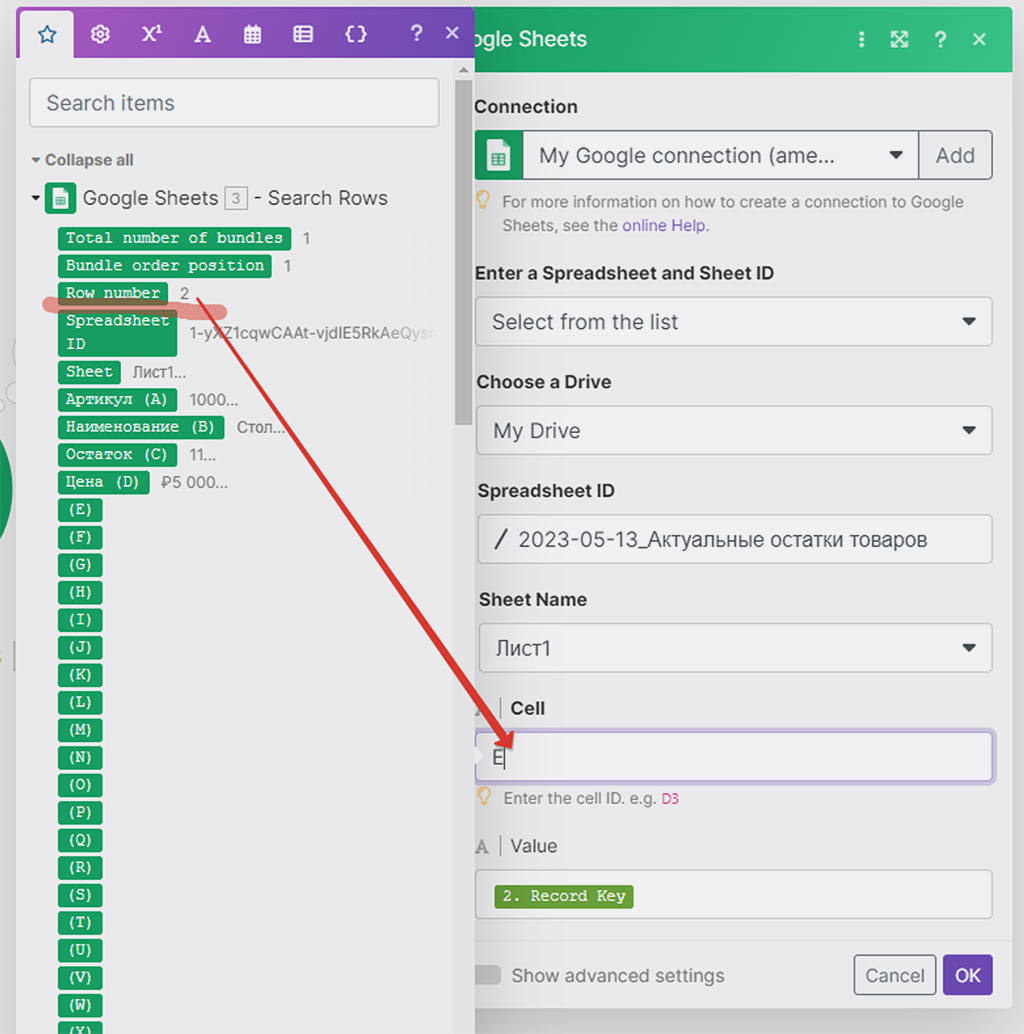Collapse the Google Sheets Search Rows group

click(36, 198)
